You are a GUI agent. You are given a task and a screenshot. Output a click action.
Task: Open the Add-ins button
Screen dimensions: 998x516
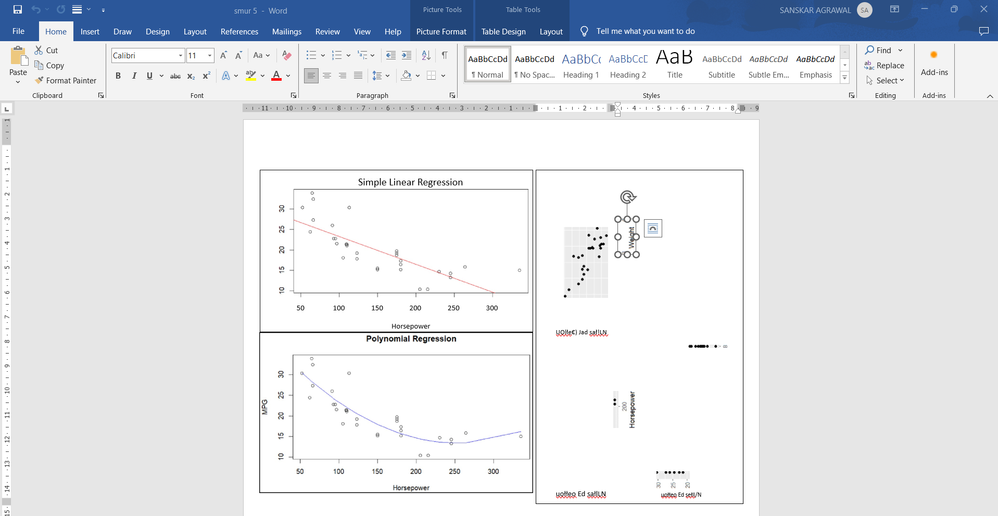[x=934, y=64]
